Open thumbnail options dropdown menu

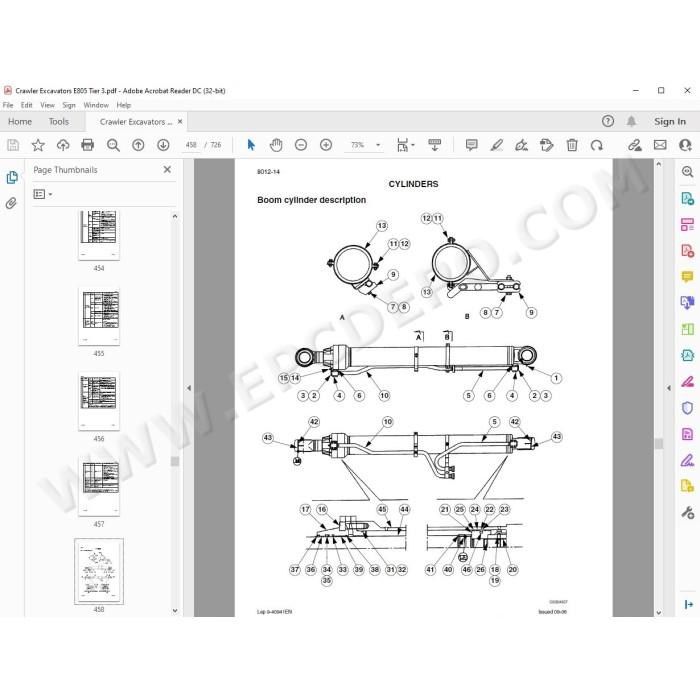43,194
